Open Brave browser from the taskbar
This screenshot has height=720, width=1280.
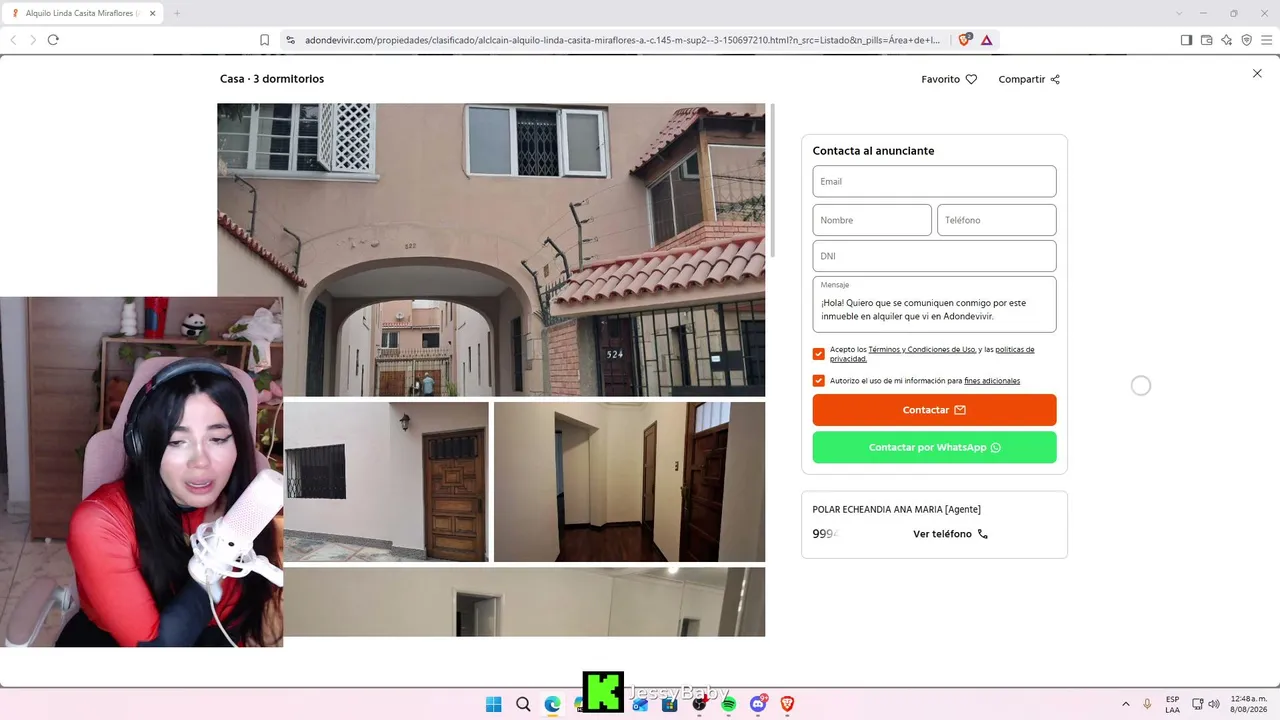(787, 704)
